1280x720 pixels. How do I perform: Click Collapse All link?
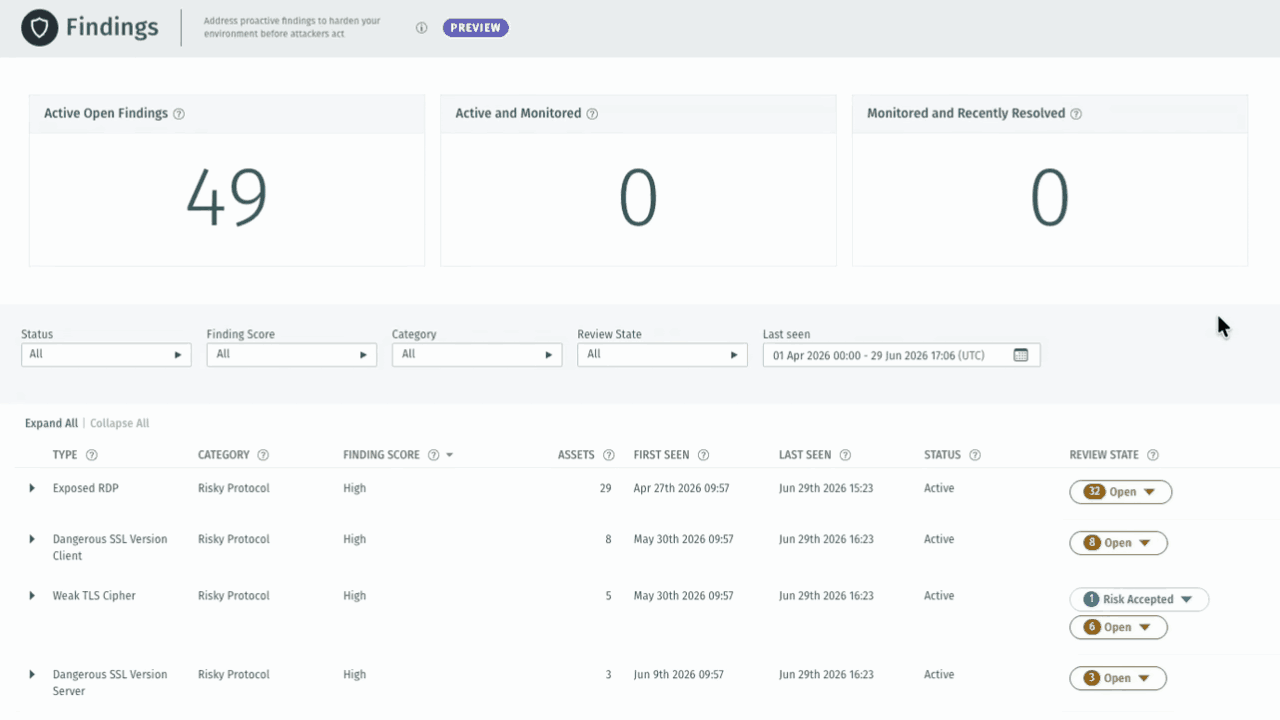pos(120,423)
